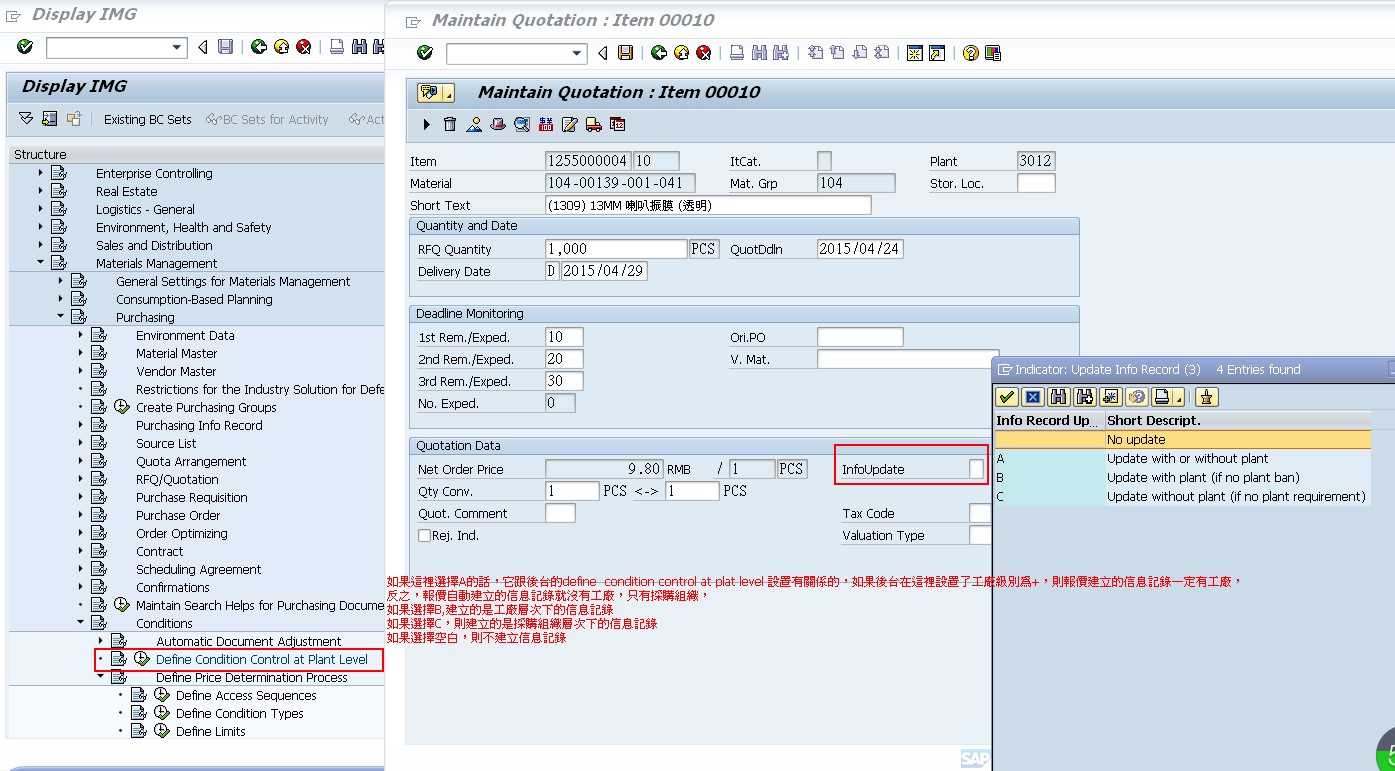
Task: Click the RFQ Quantity input field
Action: [x=616, y=249]
